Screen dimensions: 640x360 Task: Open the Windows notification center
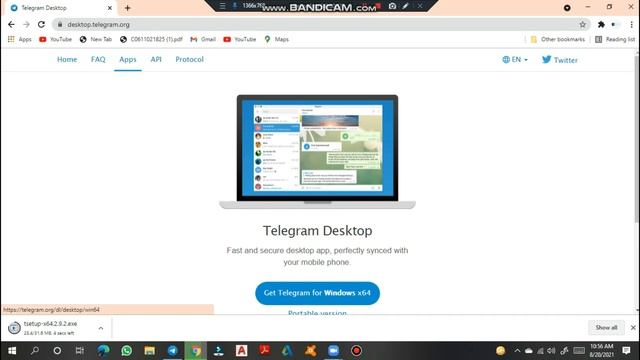pyautogui.click(x=627, y=351)
